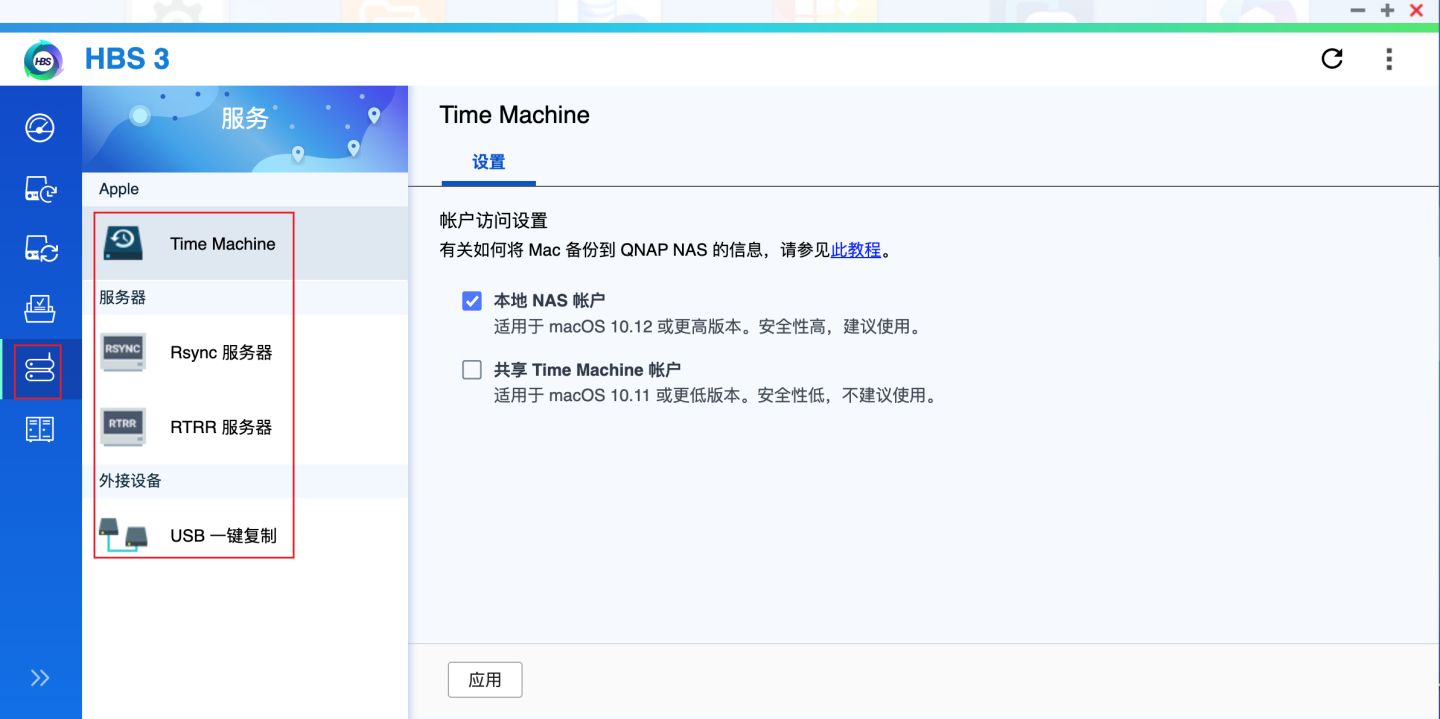Click the Time Machine disk icon

(122, 241)
